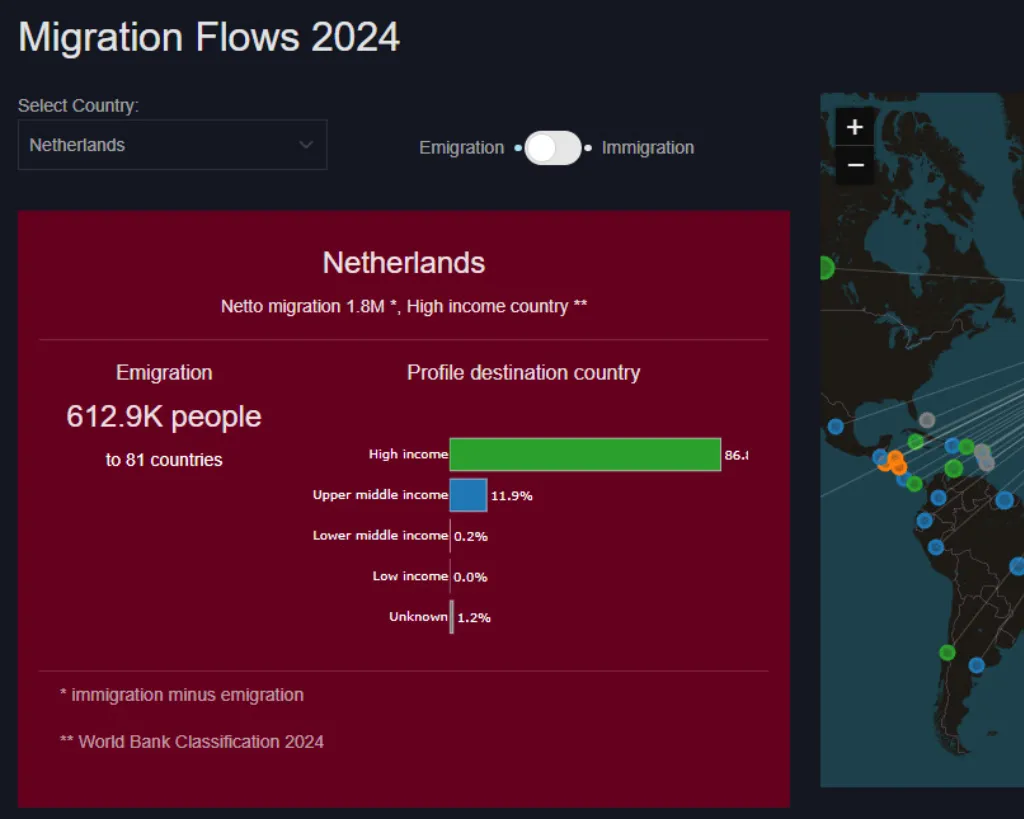Click the gray marker near the Bahamas
This screenshot has width=1024, height=819.
927,420
